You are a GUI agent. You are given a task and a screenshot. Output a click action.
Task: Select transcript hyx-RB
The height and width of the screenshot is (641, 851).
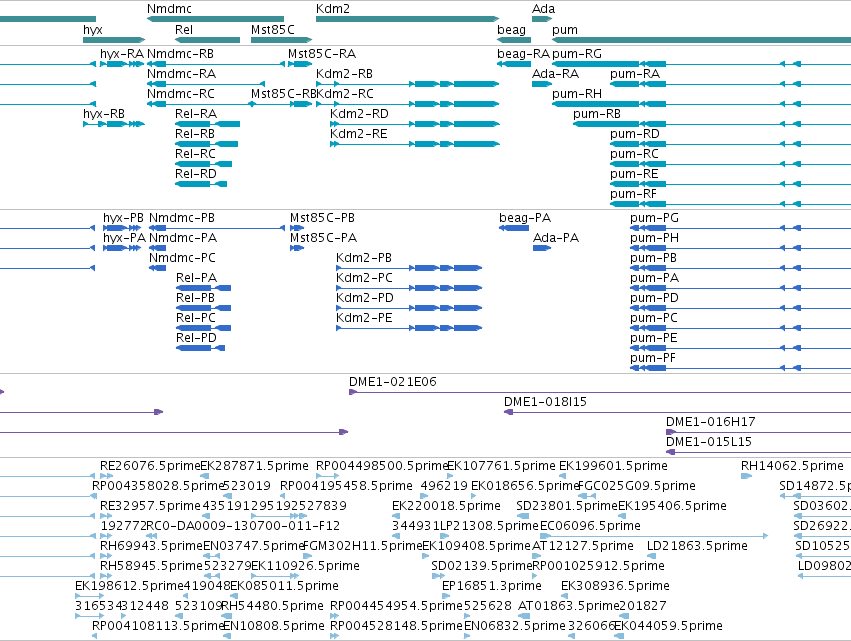[x=104, y=114]
